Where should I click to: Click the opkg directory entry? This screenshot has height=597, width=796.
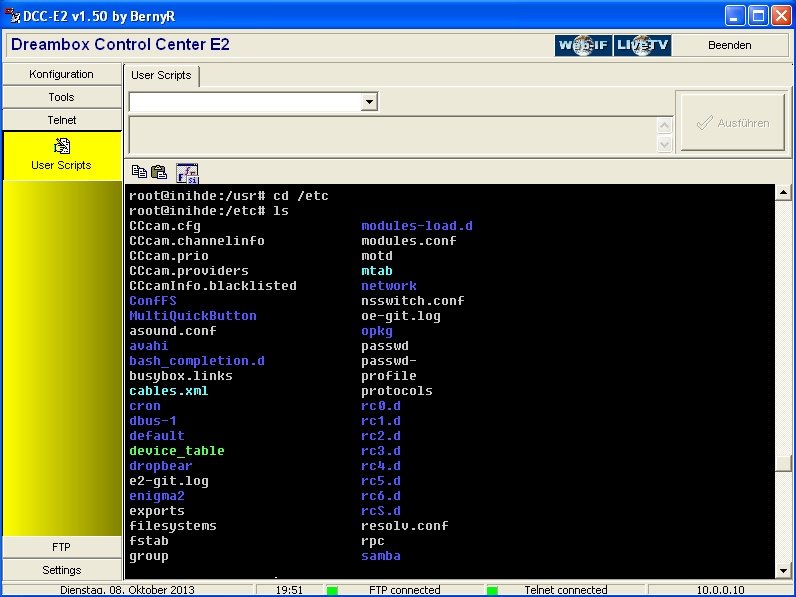(x=377, y=331)
